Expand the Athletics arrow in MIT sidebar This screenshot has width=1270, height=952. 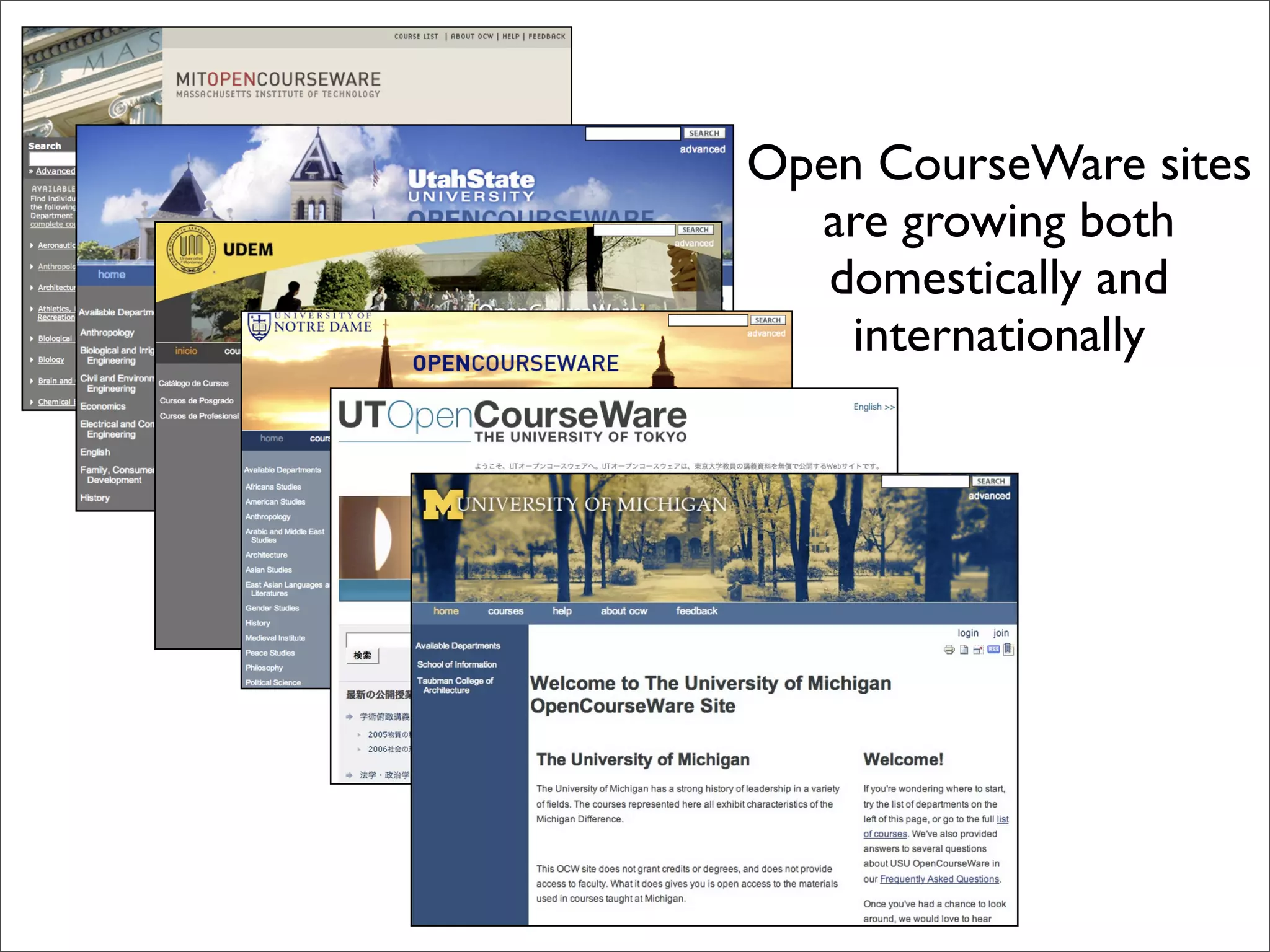pyautogui.click(x=32, y=309)
